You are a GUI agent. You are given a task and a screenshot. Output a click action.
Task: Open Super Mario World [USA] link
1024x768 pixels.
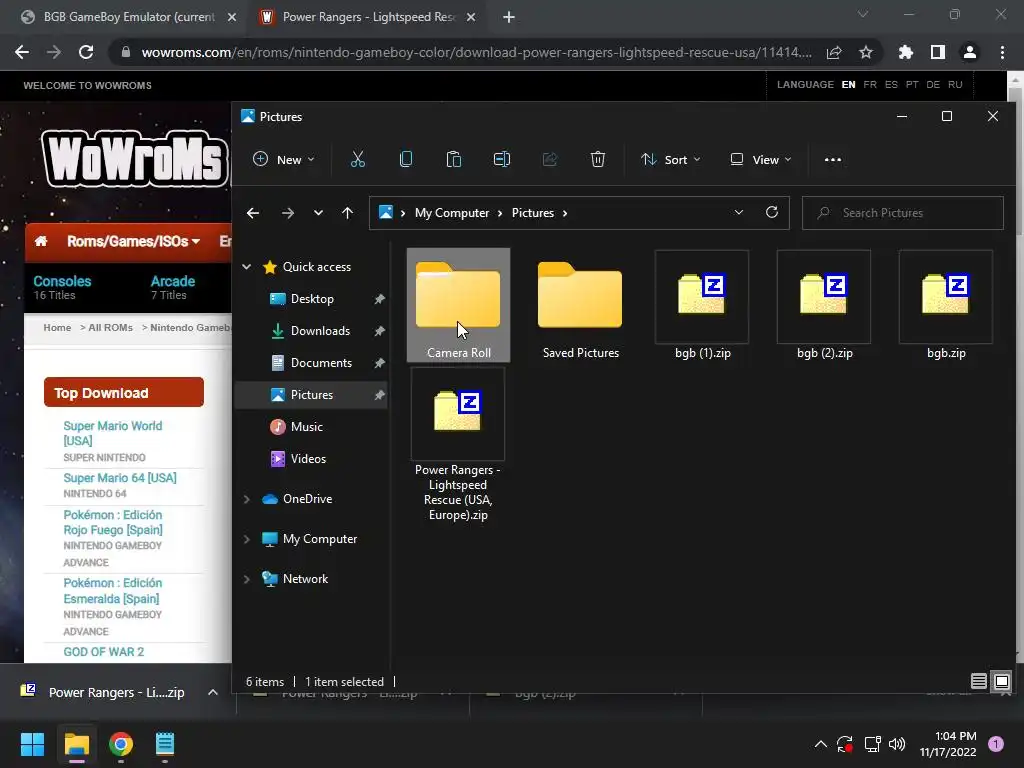[x=113, y=433]
